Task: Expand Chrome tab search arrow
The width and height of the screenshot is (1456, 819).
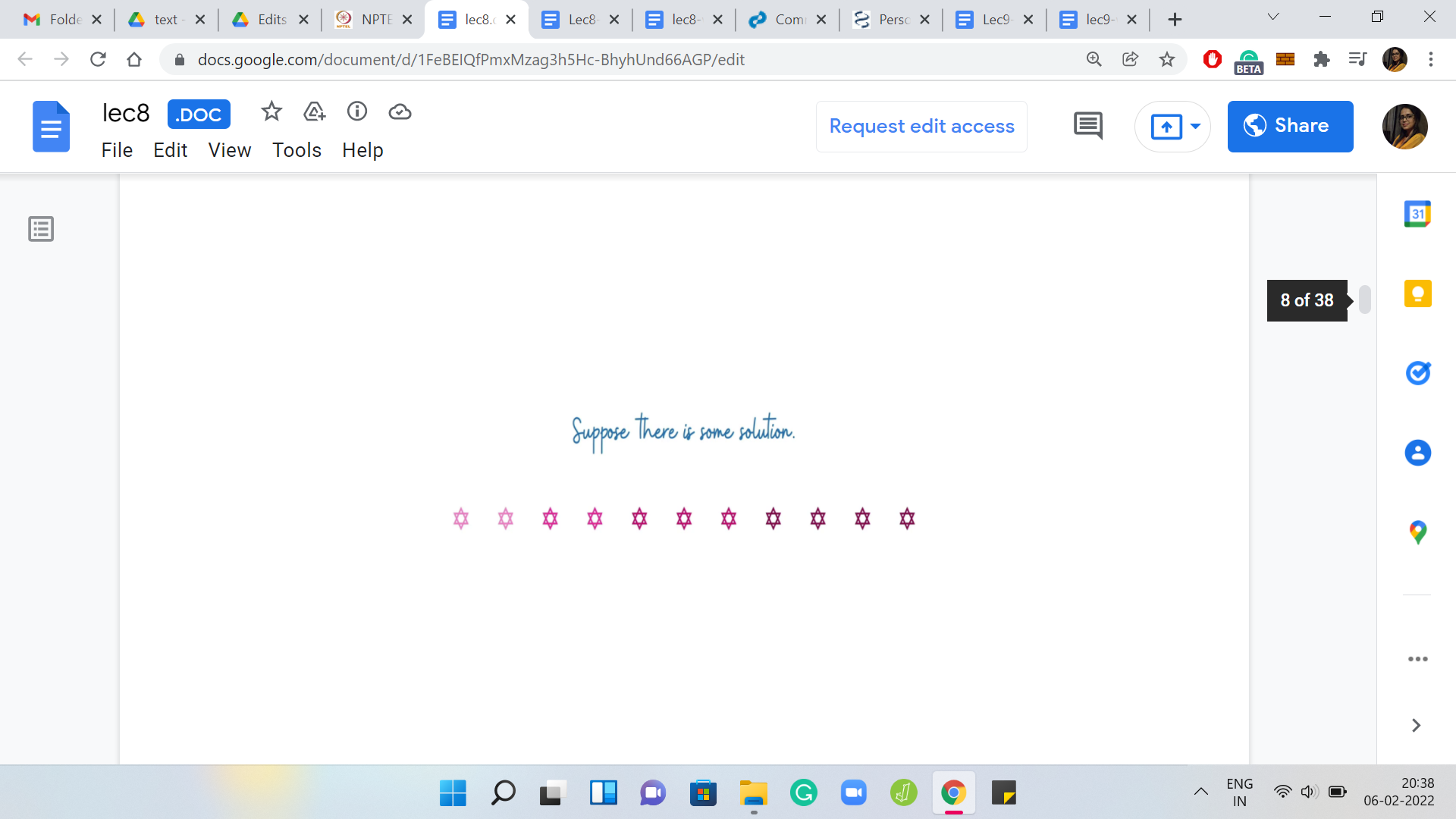Action: [1273, 17]
